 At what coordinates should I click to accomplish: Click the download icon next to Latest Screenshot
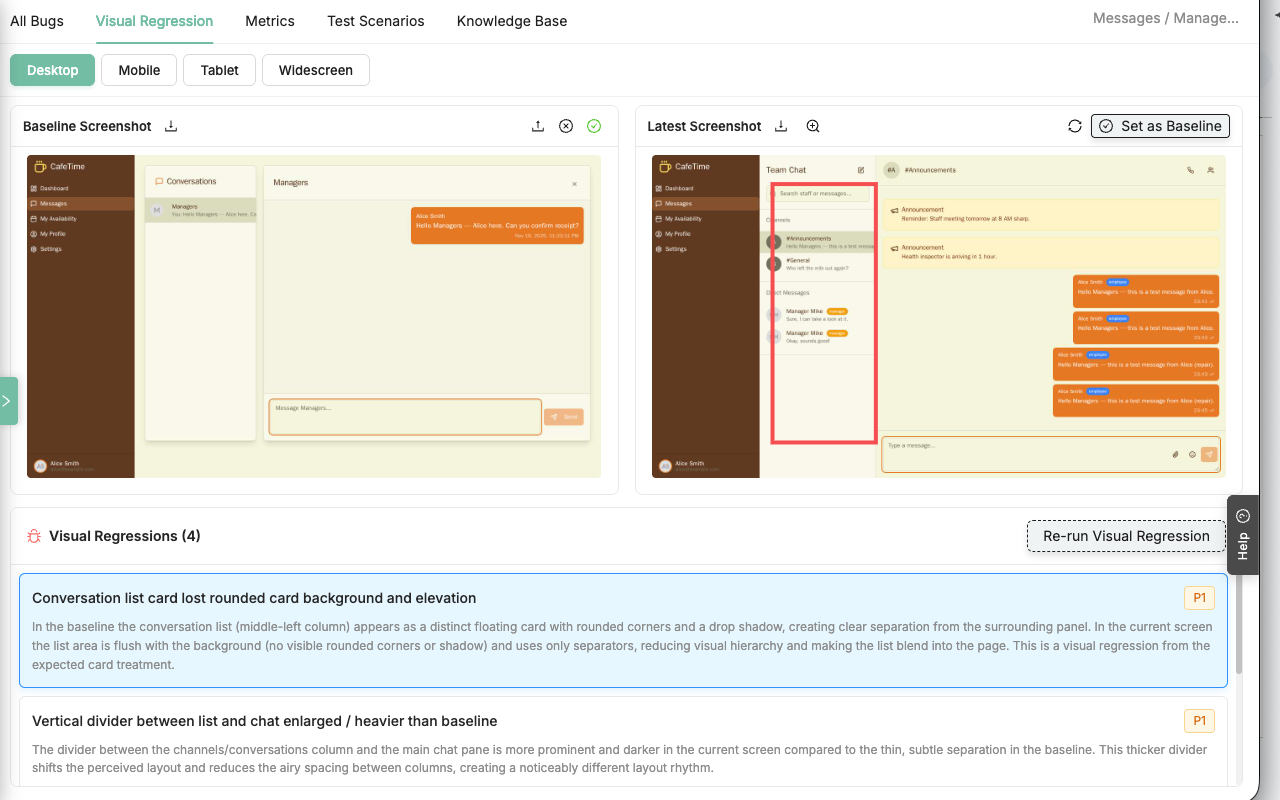pyautogui.click(x=781, y=126)
